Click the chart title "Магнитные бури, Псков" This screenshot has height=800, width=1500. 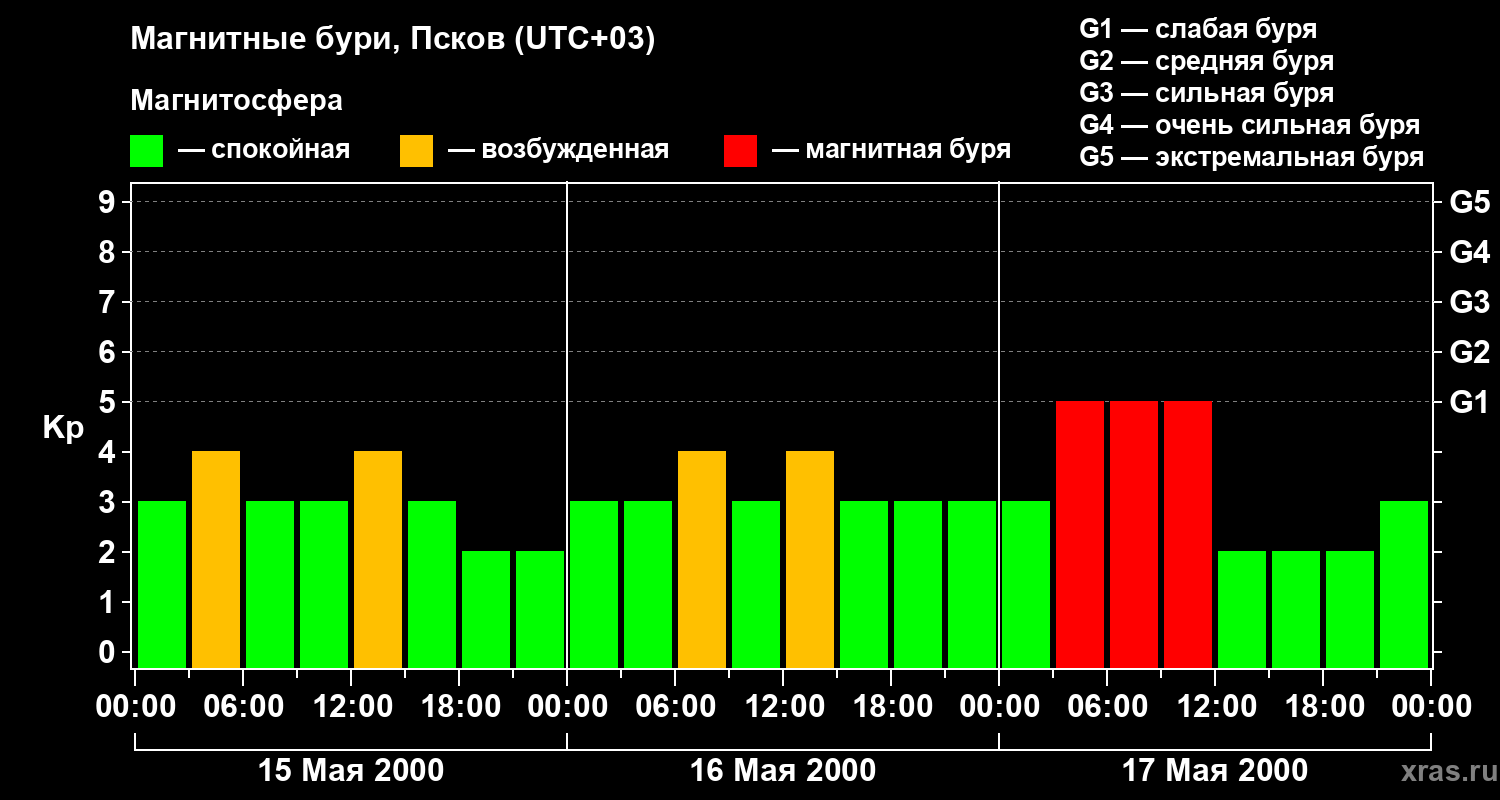click(x=392, y=40)
